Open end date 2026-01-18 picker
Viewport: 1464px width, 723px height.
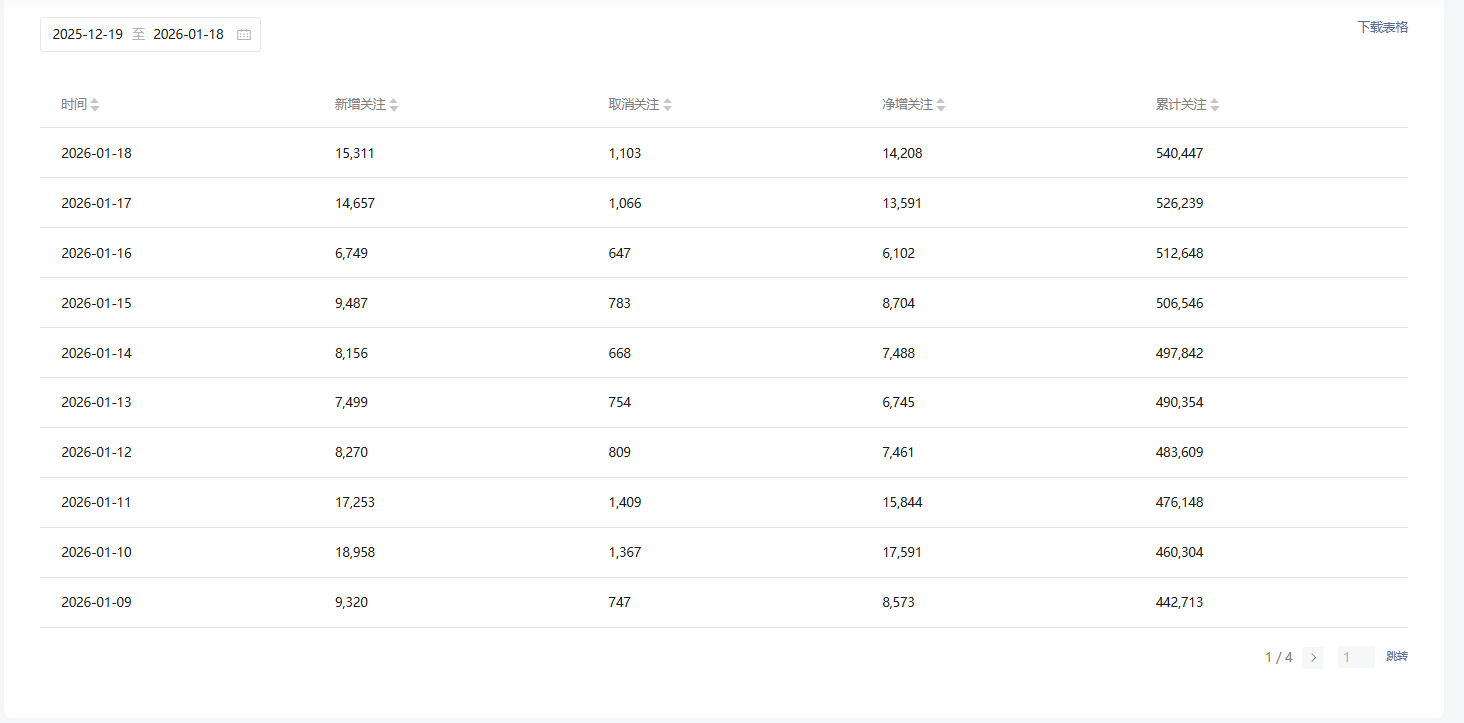pyautogui.click(x=188, y=35)
